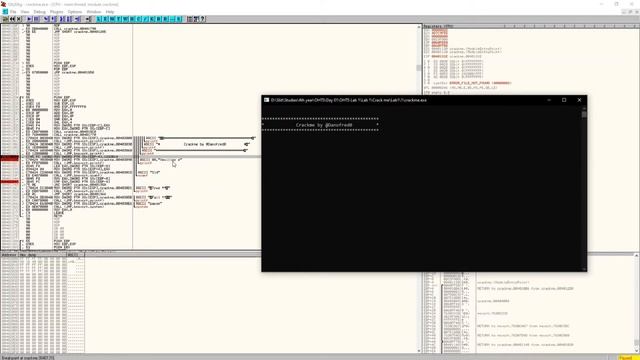Image resolution: width=640 pixels, height=360 pixels.
Task: Pause execution with the pause toolbar icon
Action: [x=36, y=19]
